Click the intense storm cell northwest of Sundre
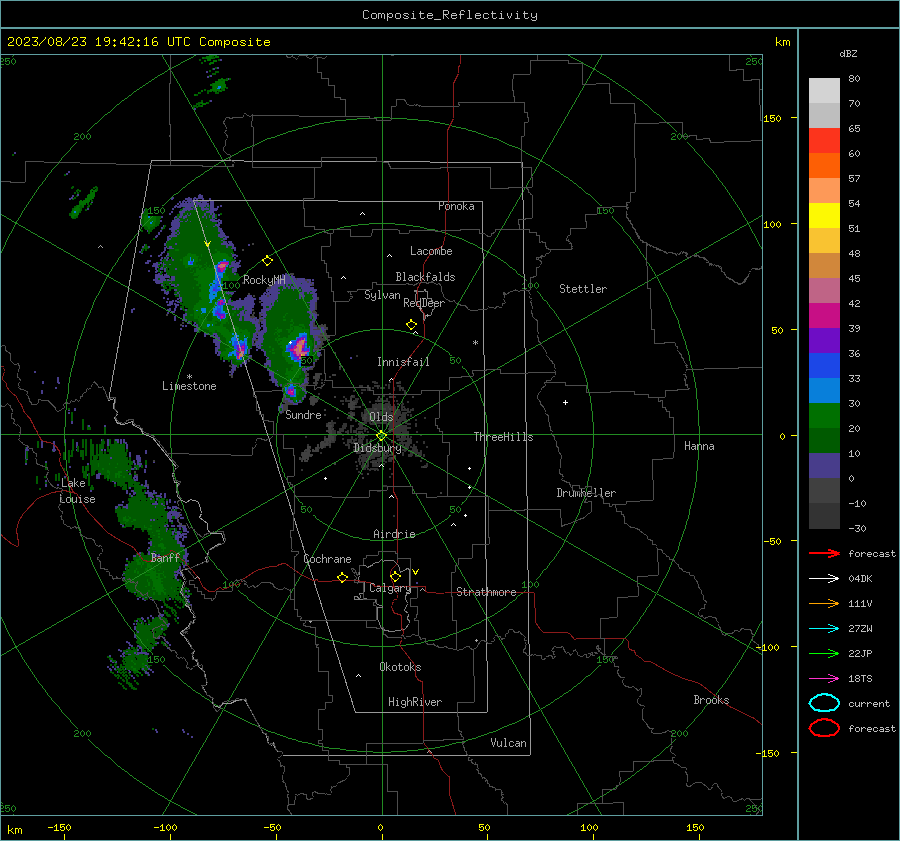This screenshot has width=900, height=841. coord(298,347)
